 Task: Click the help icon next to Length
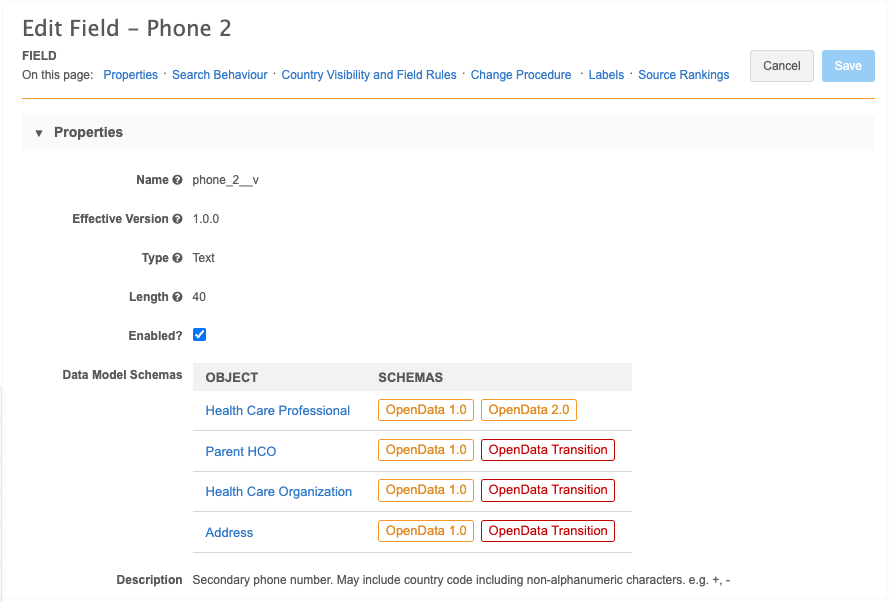point(177,297)
